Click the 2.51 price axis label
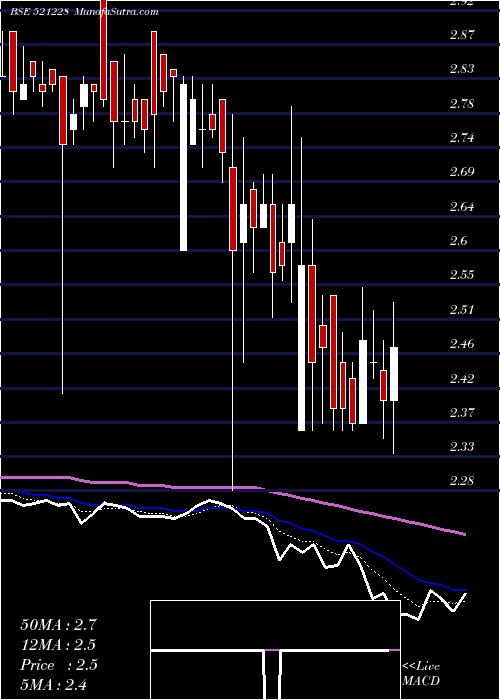 462,309
